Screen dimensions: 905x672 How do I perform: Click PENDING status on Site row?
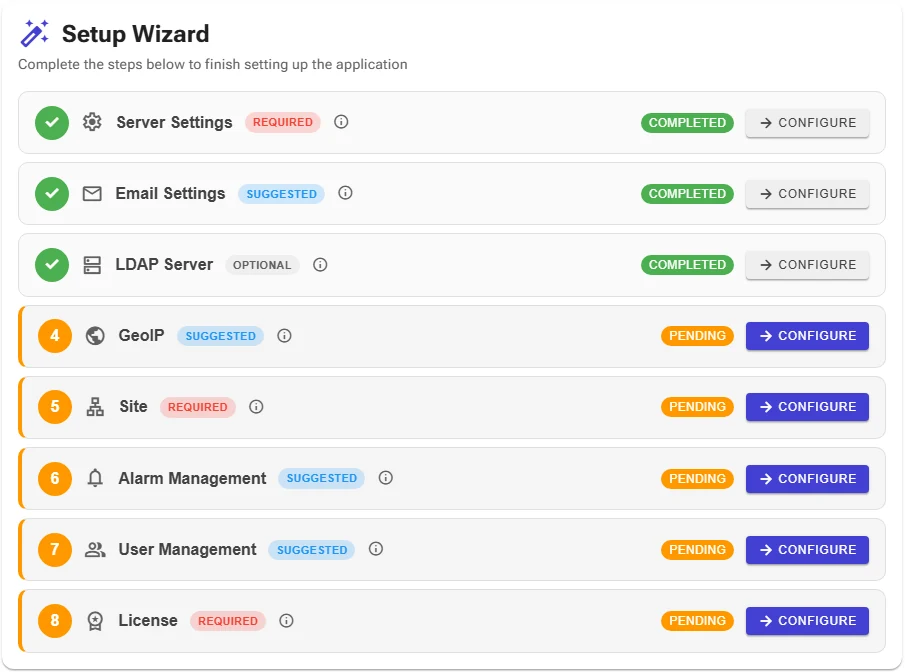coord(697,406)
